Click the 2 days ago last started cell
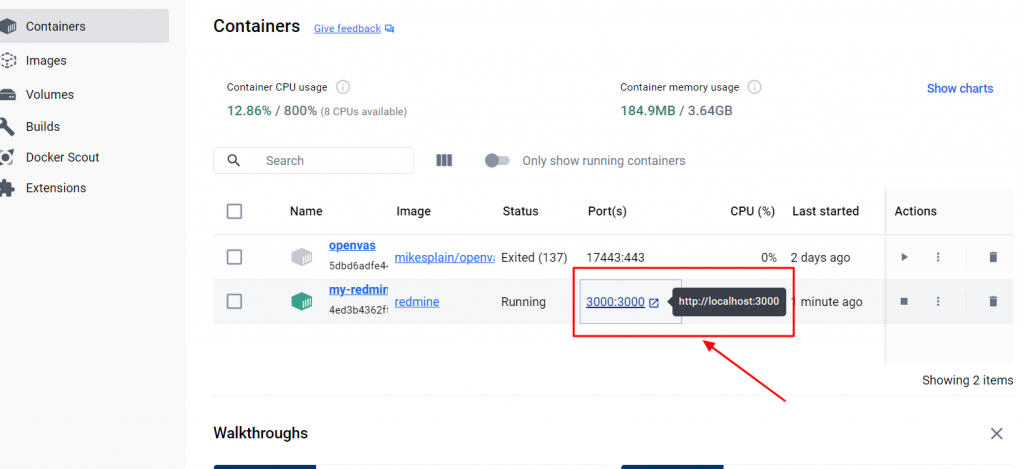Screen dimensions: 1024x469 (x=820, y=257)
